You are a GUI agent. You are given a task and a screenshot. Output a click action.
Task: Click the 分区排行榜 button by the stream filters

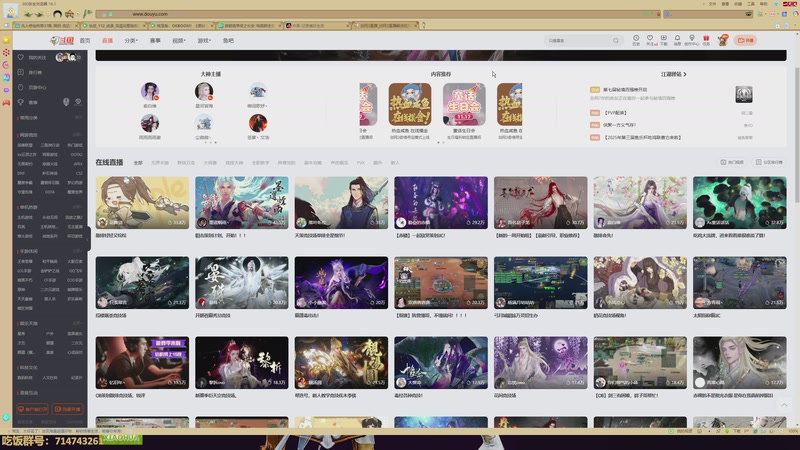(x=769, y=162)
